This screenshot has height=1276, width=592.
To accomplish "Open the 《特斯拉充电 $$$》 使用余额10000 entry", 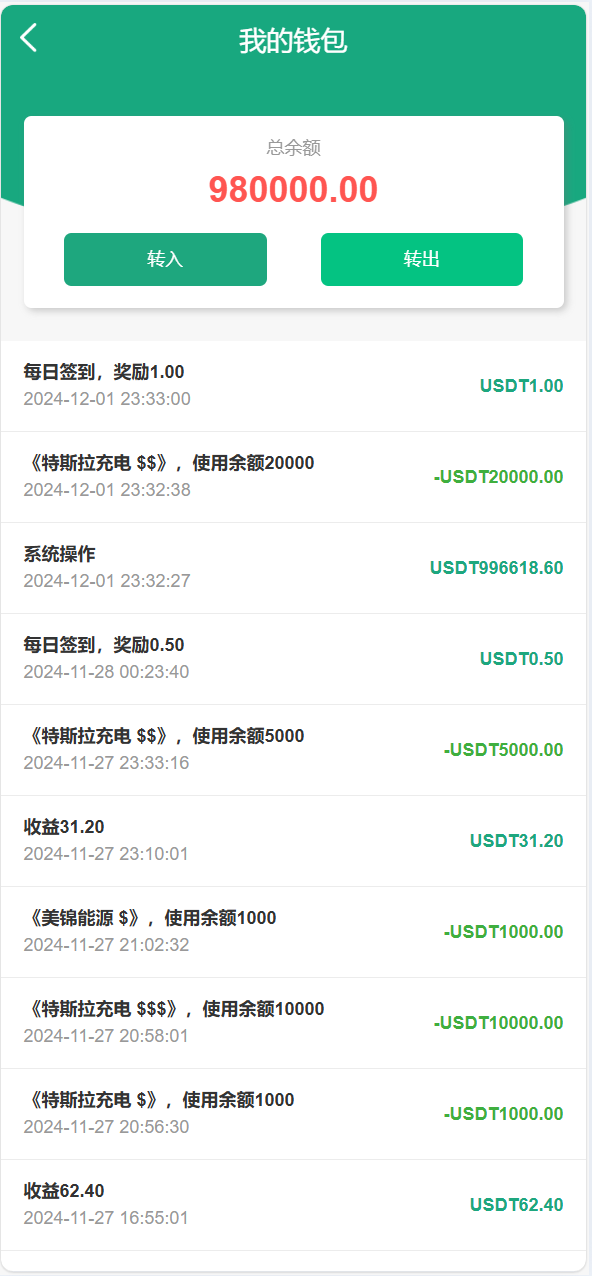I will (x=293, y=1023).
